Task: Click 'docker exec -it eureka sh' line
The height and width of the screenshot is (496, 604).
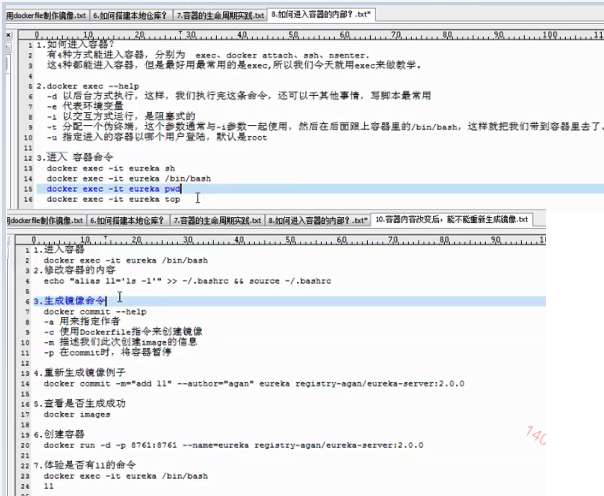Action: tap(111, 168)
